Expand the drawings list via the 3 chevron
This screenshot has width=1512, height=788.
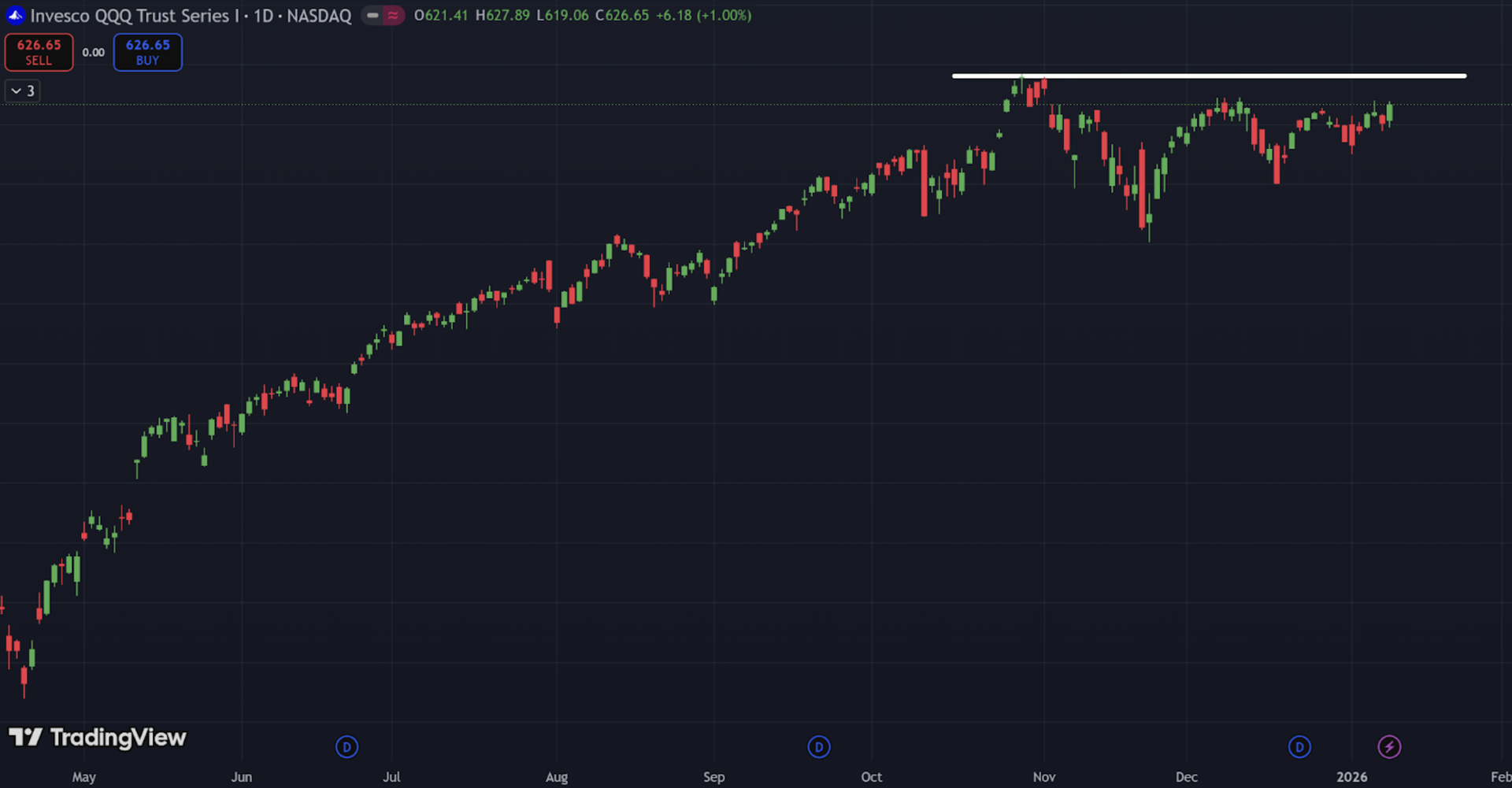[22, 90]
